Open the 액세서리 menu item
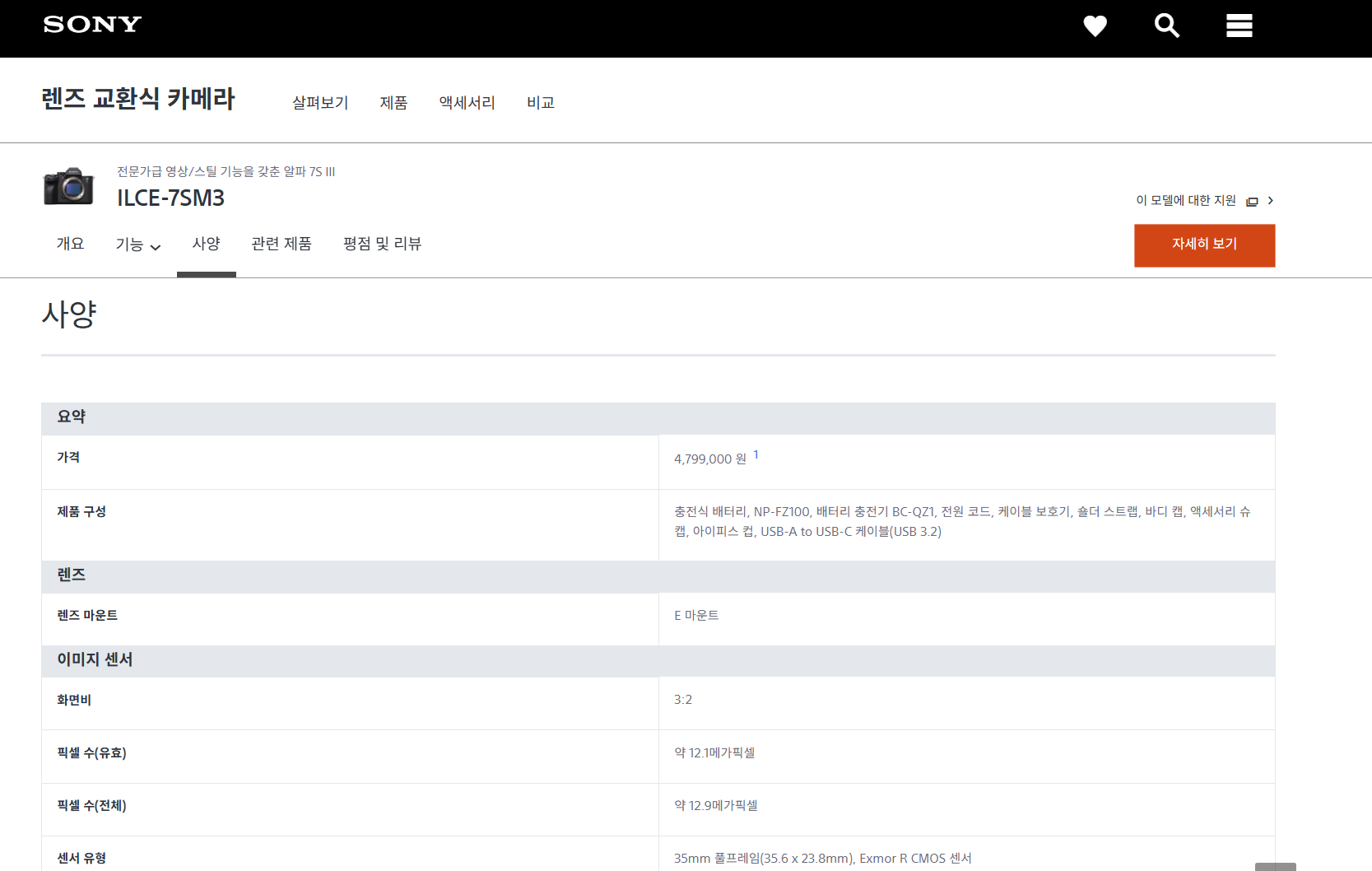1372x871 pixels. point(467,103)
